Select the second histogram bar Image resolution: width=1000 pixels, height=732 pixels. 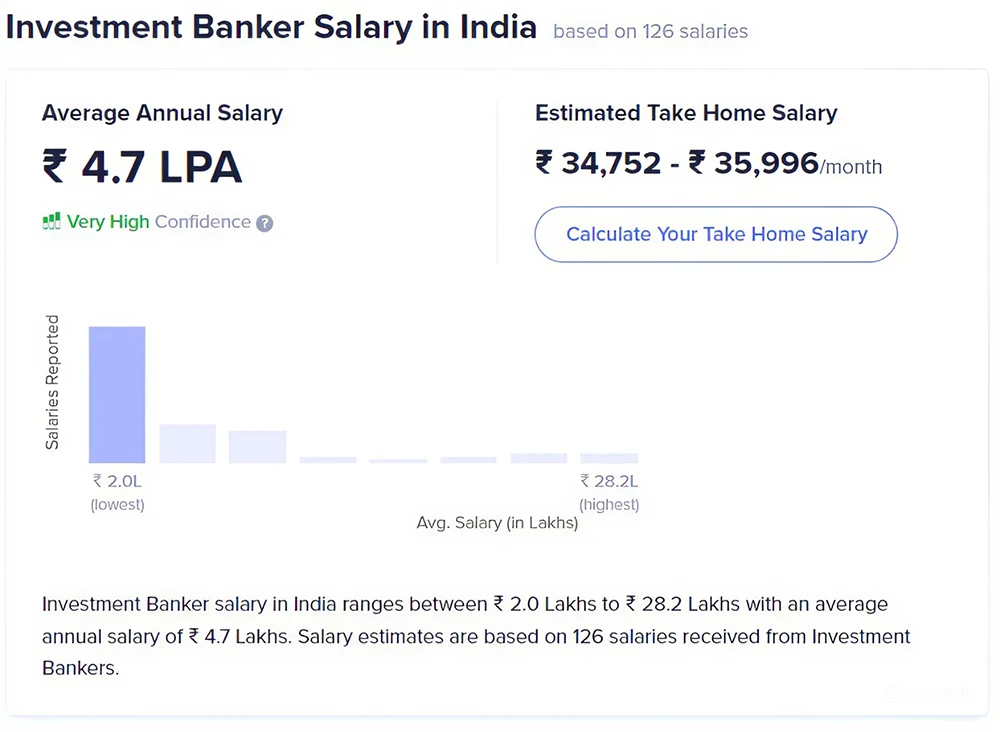coord(188,444)
